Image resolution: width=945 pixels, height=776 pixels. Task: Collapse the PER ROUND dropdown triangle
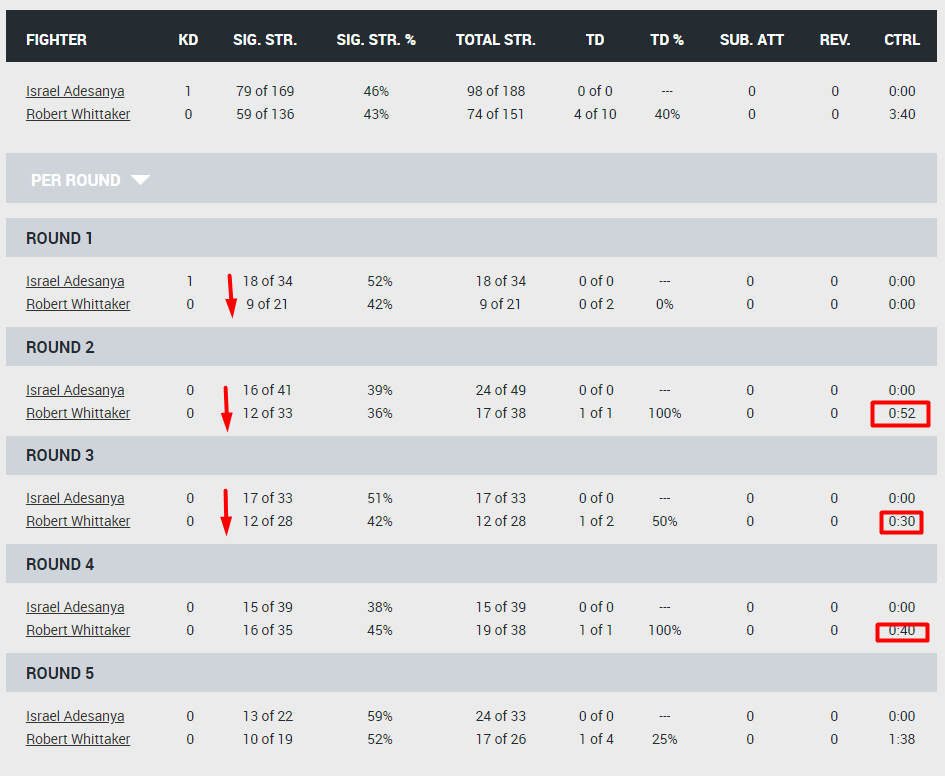point(140,180)
